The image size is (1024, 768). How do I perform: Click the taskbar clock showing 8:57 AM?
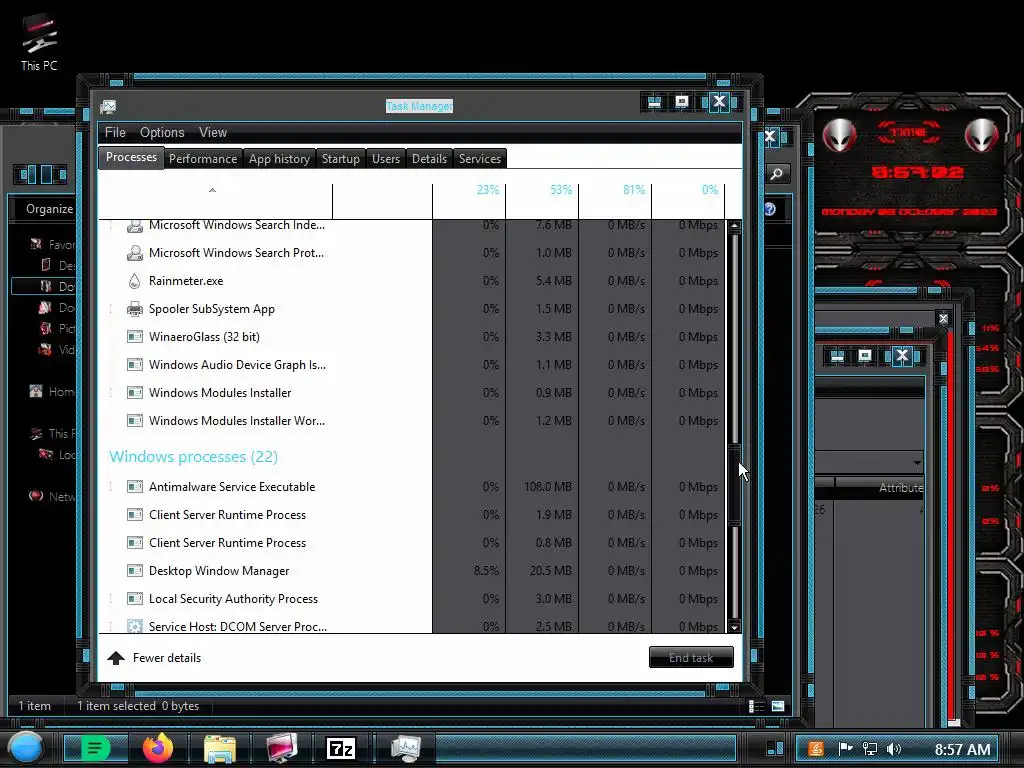[962, 749]
